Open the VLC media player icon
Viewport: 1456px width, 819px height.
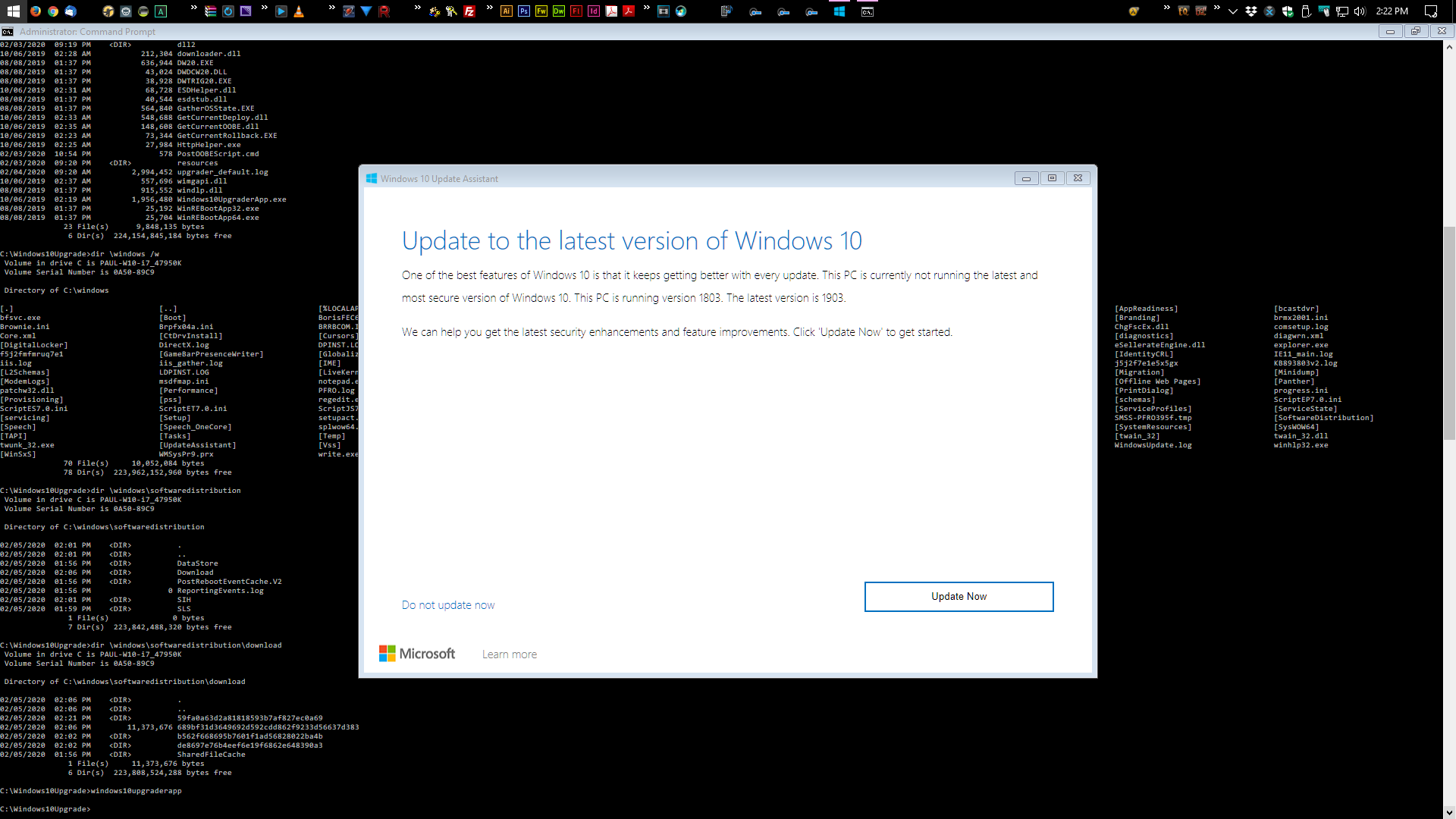pos(299,11)
